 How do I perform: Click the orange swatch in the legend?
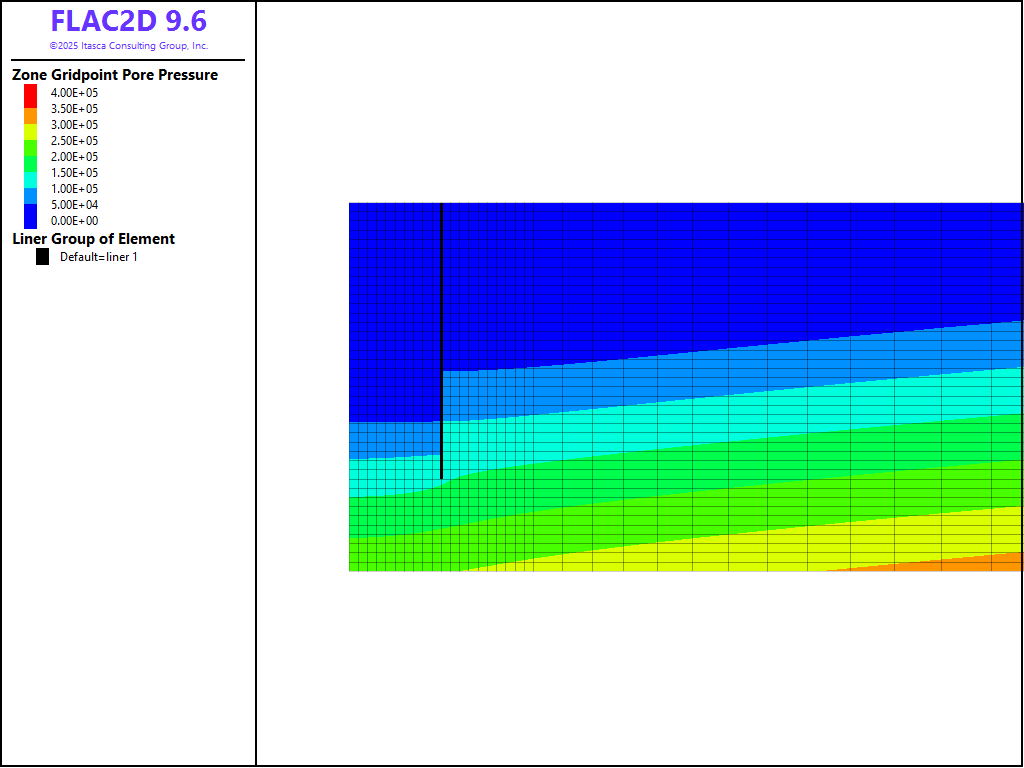30,115
